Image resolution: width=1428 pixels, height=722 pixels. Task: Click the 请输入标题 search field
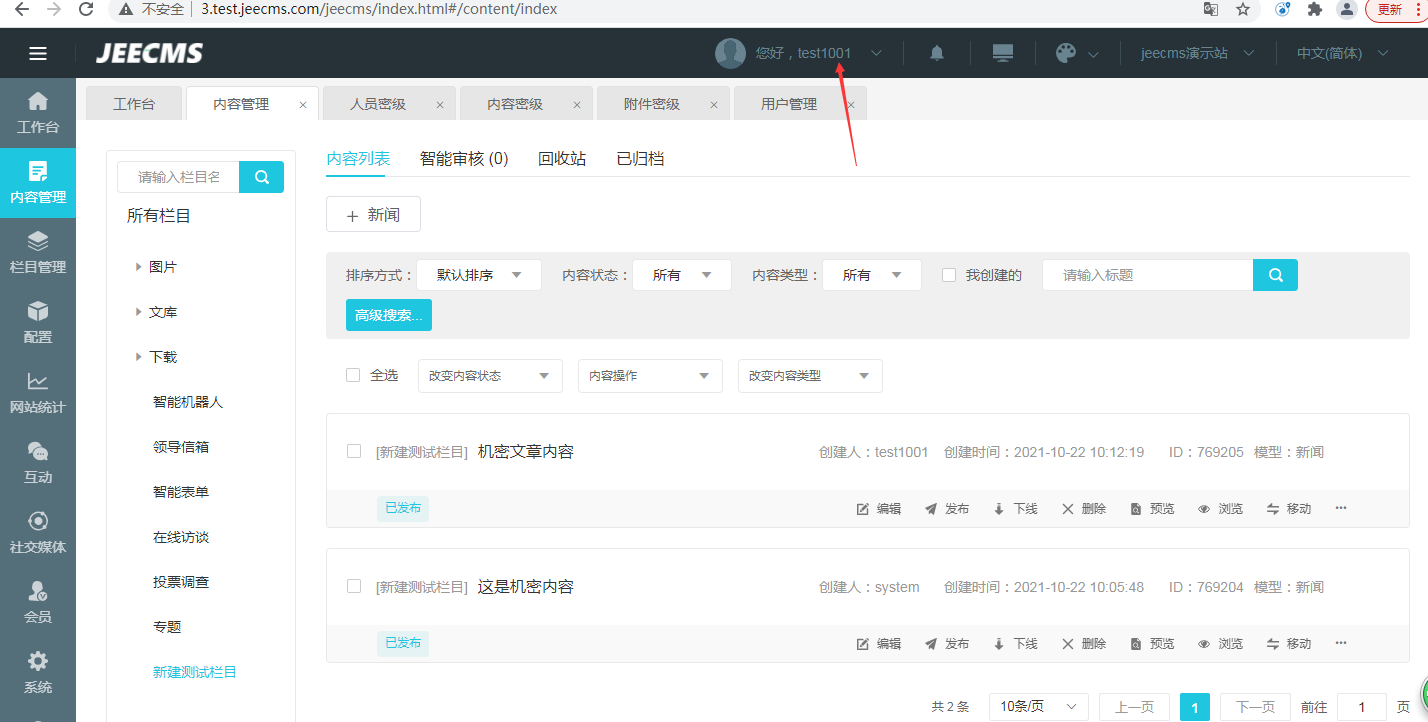(x=1148, y=275)
